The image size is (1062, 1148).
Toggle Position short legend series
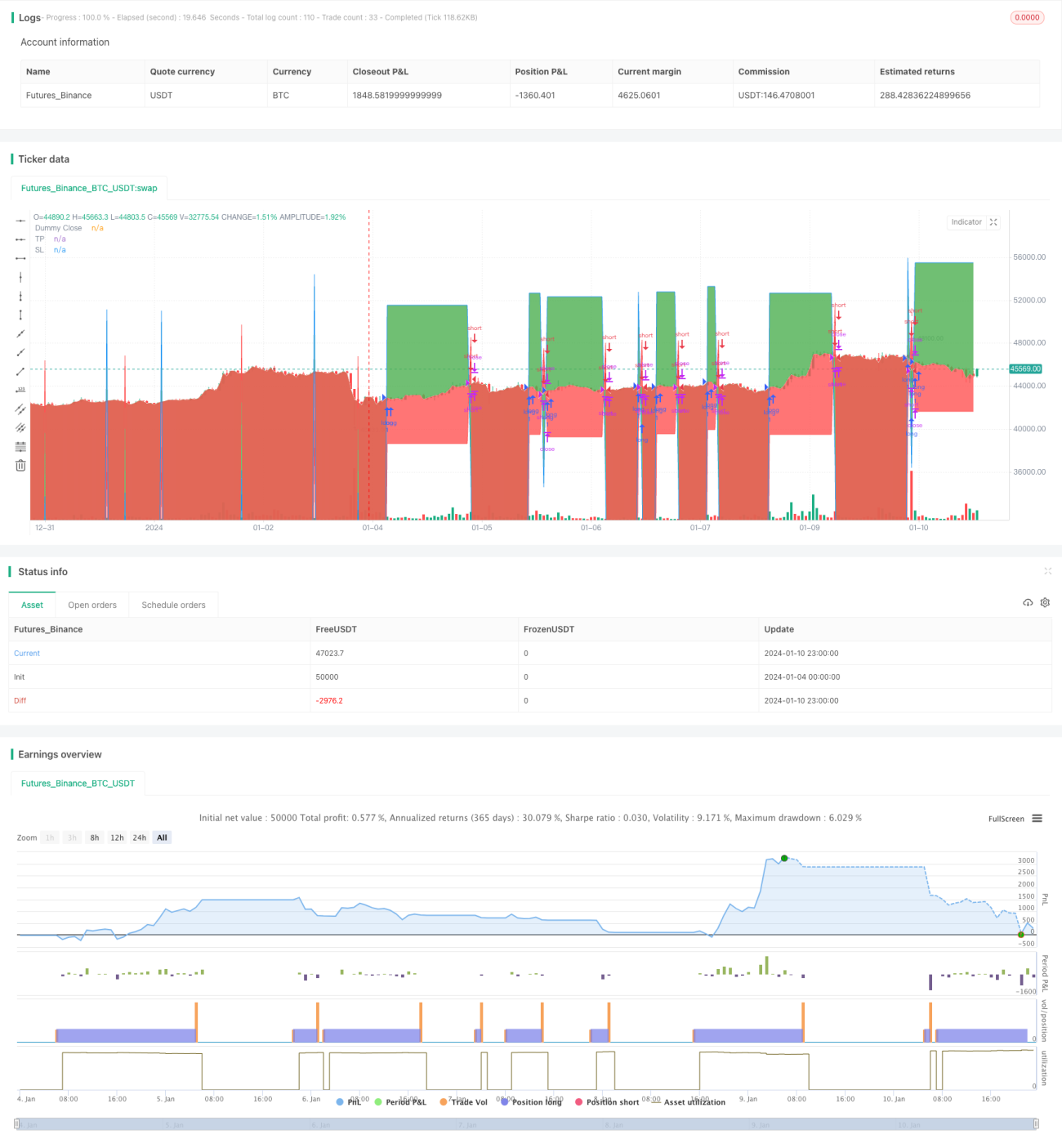click(x=607, y=1102)
